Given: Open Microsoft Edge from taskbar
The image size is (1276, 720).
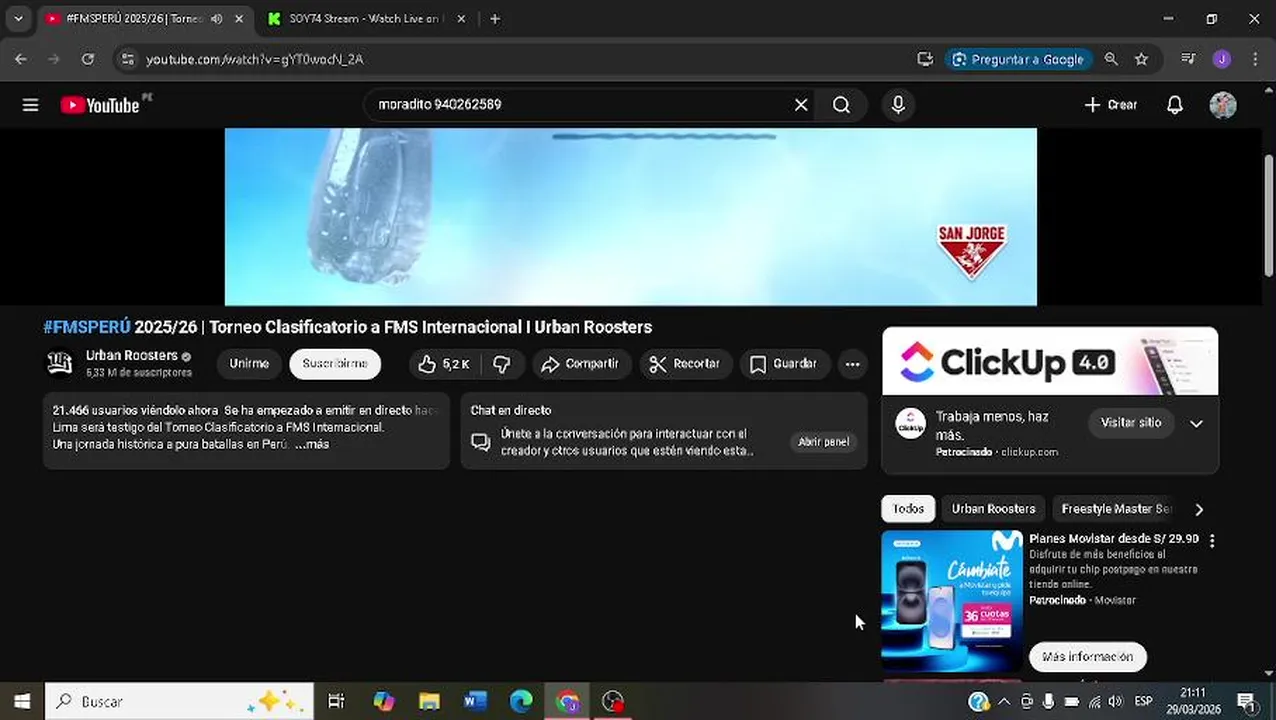Looking at the screenshot, I should (521, 701).
